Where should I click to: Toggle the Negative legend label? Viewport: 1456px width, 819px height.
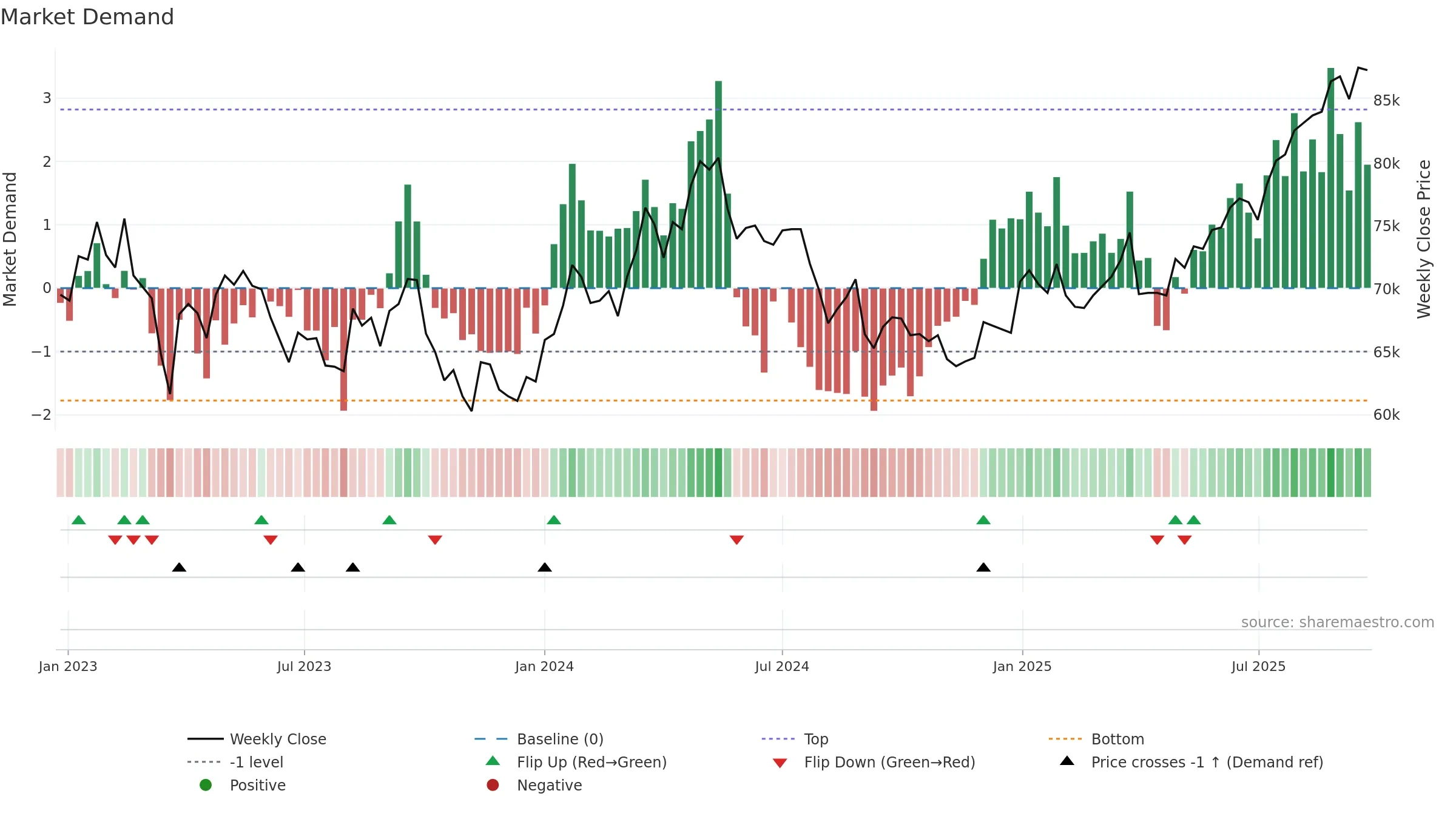pyautogui.click(x=549, y=785)
